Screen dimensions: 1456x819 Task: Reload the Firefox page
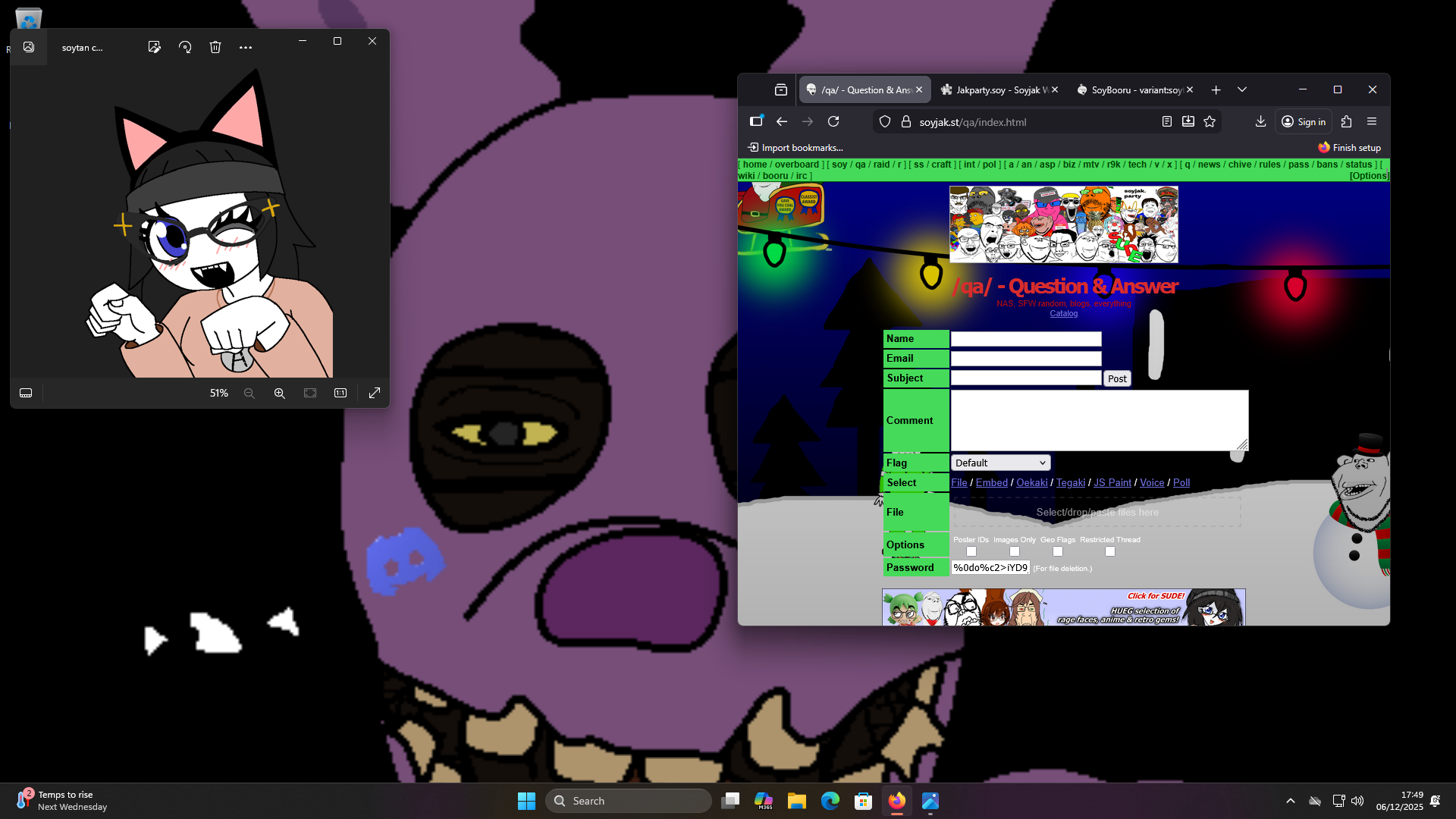pyautogui.click(x=833, y=121)
